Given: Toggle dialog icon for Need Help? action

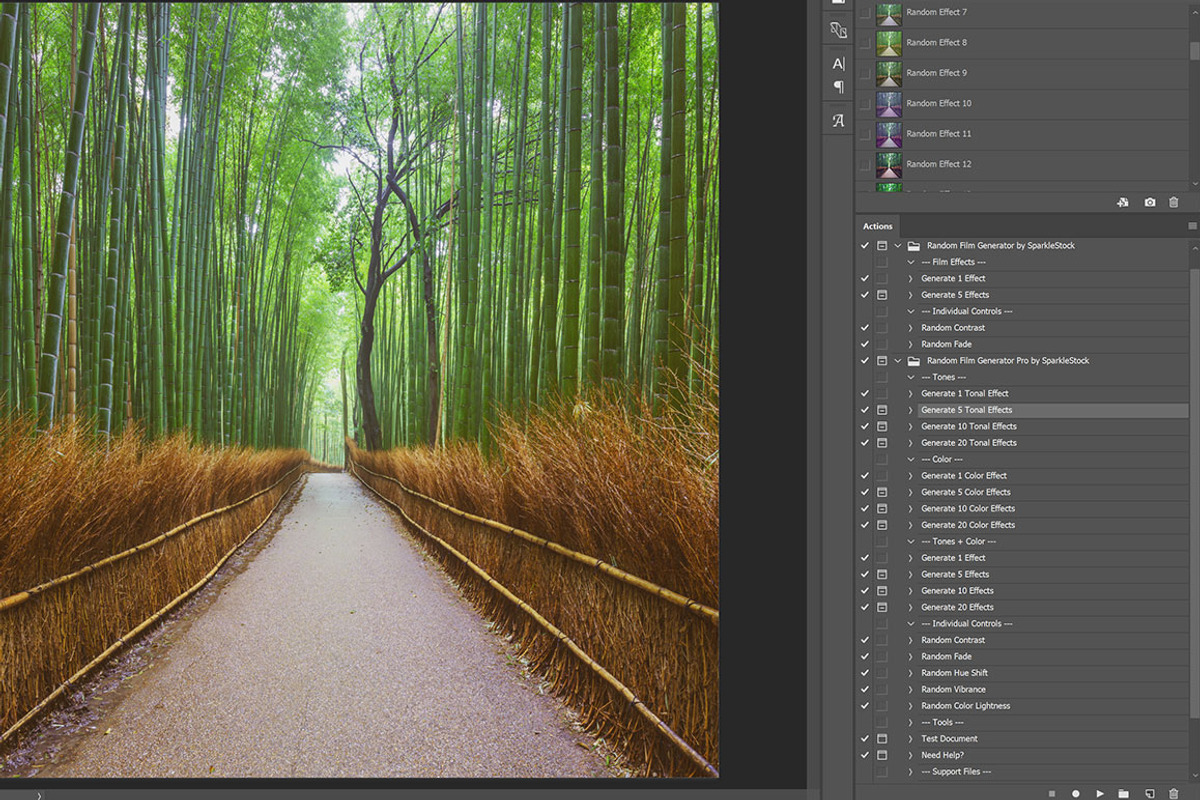Looking at the screenshot, I should pyautogui.click(x=882, y=755).
